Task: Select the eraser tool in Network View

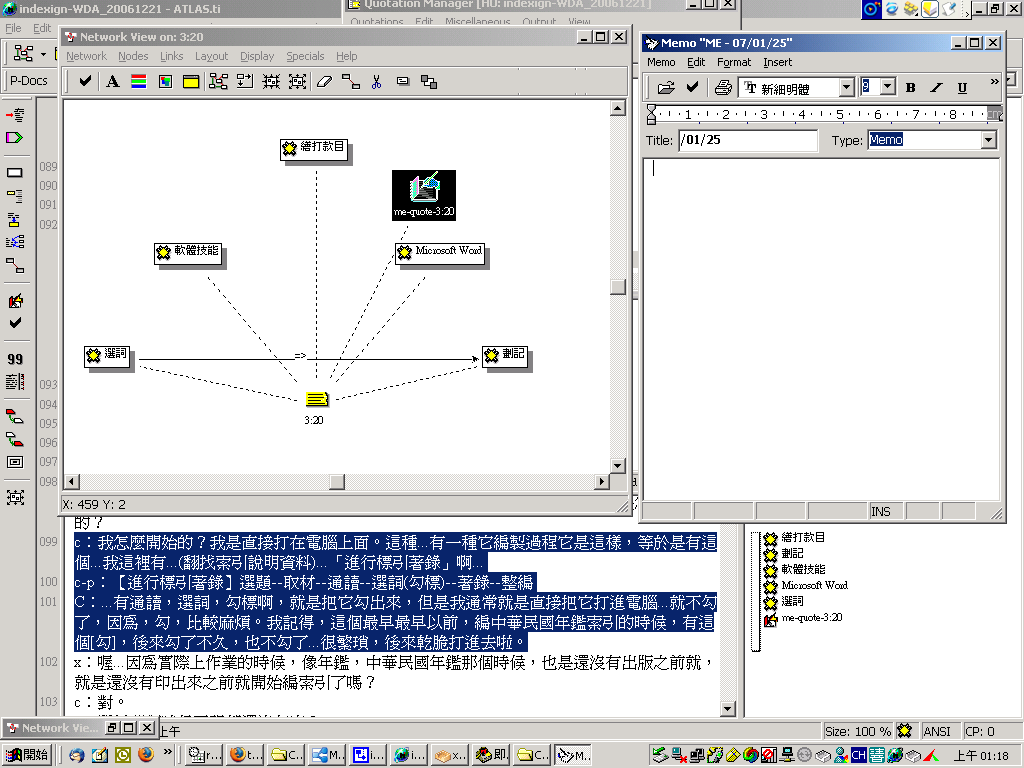Action: click(324, 81)
